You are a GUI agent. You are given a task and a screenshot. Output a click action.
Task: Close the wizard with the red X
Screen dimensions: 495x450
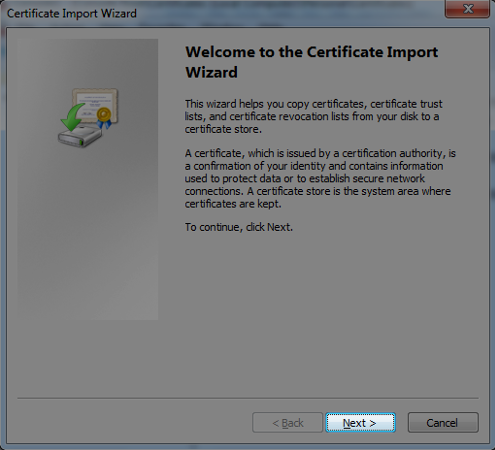(x=467, y=9)
